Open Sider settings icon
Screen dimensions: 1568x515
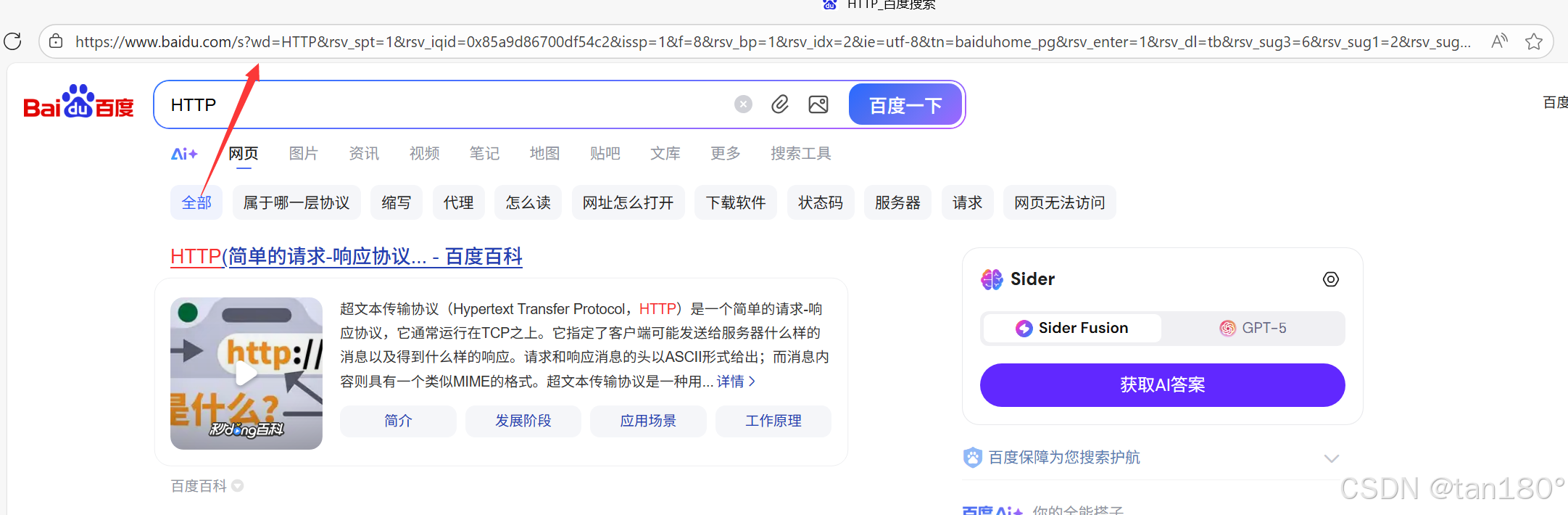point(1331,279)
